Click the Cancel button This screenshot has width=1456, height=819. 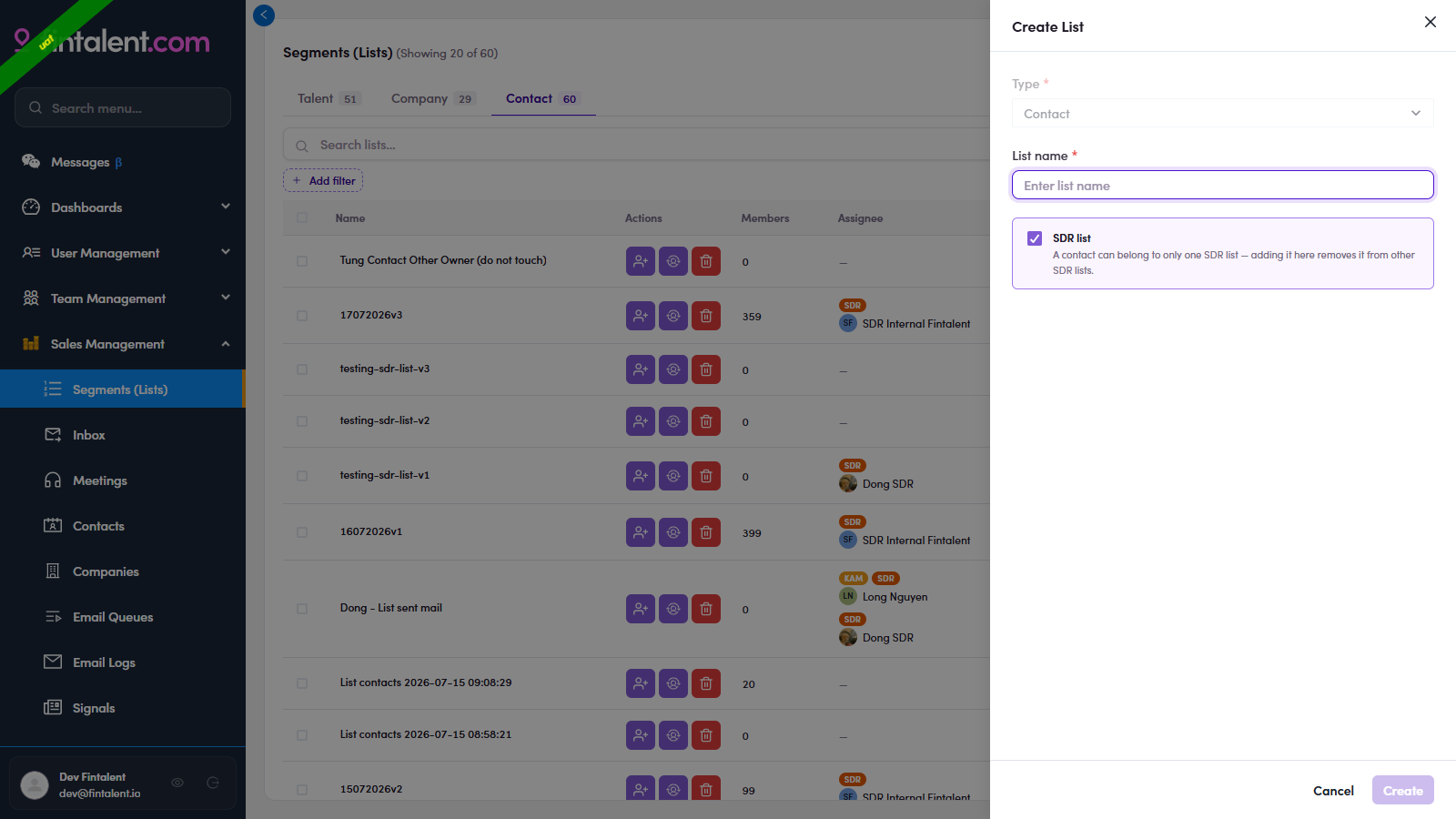[x=1333, y=791]
